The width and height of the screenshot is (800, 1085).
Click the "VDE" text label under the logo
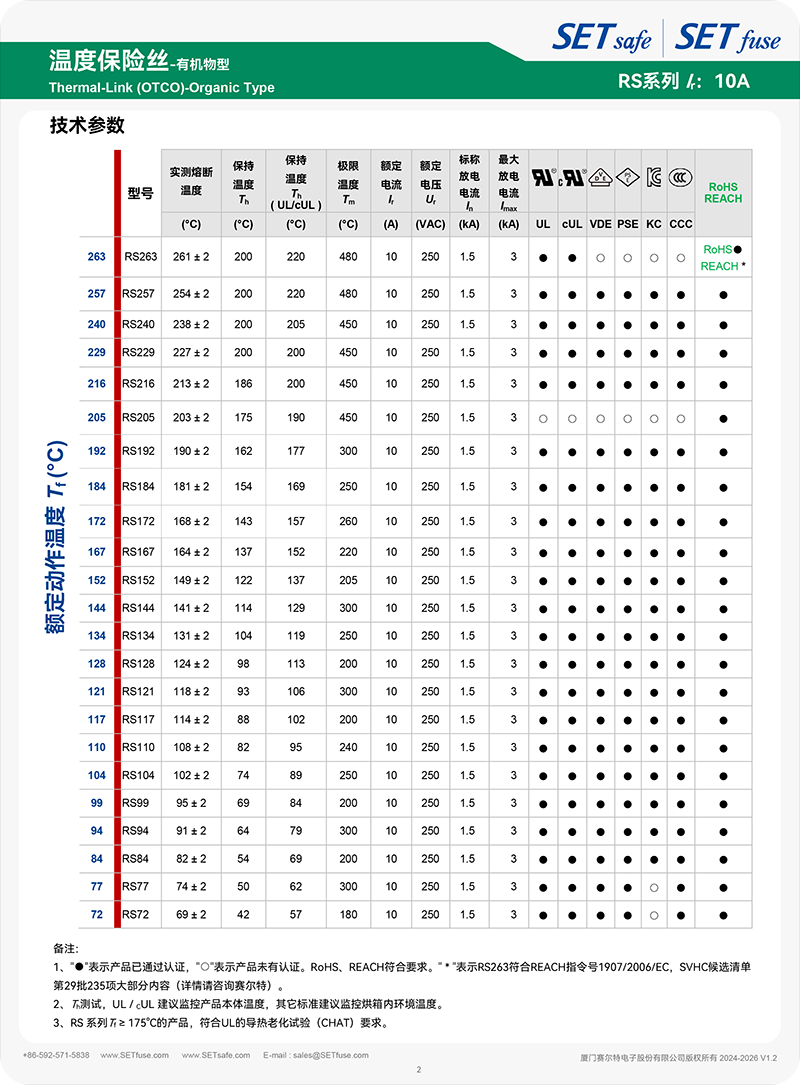(x=600, y=224)
